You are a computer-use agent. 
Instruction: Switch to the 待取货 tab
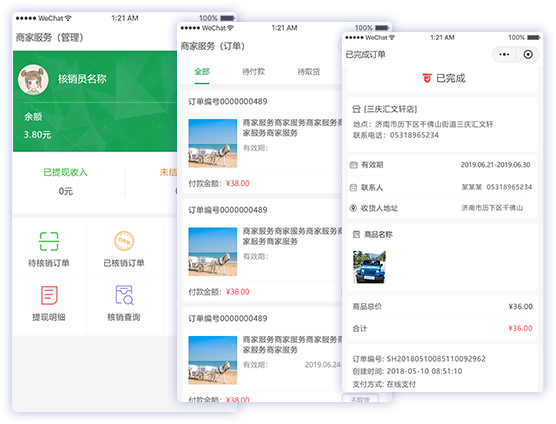(308, 72)
